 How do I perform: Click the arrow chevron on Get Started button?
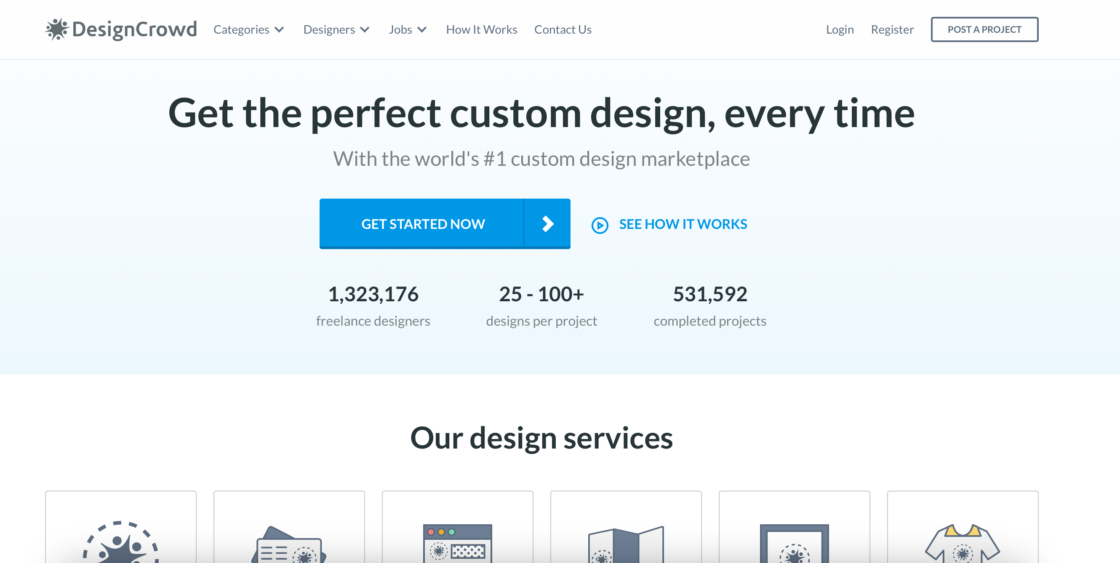click(547, 224)
